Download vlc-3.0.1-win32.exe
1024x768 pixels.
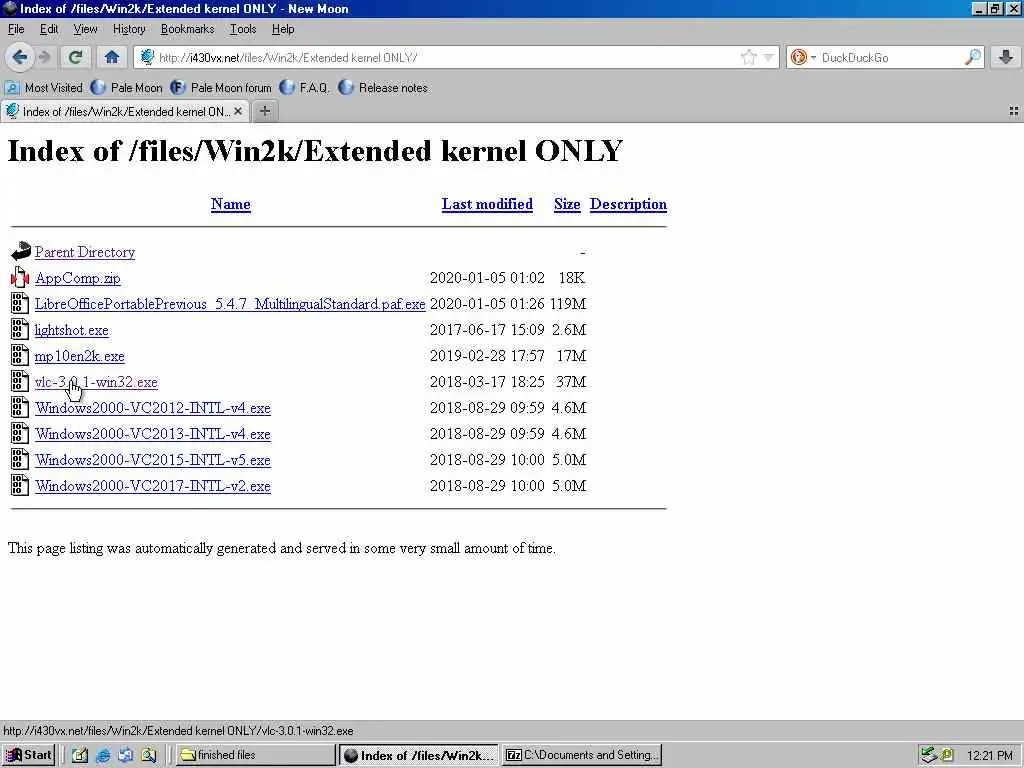(96, 382)
